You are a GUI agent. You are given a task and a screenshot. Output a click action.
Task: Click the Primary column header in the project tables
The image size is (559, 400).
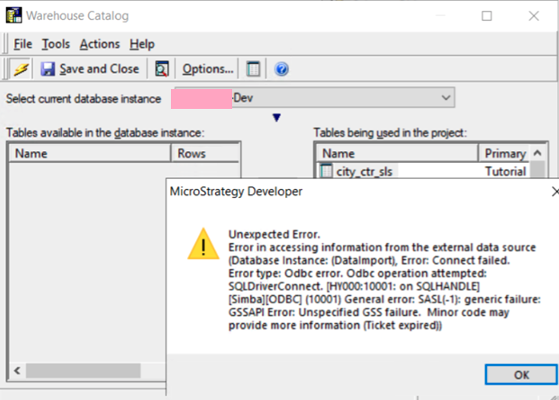tap(505, 153)
